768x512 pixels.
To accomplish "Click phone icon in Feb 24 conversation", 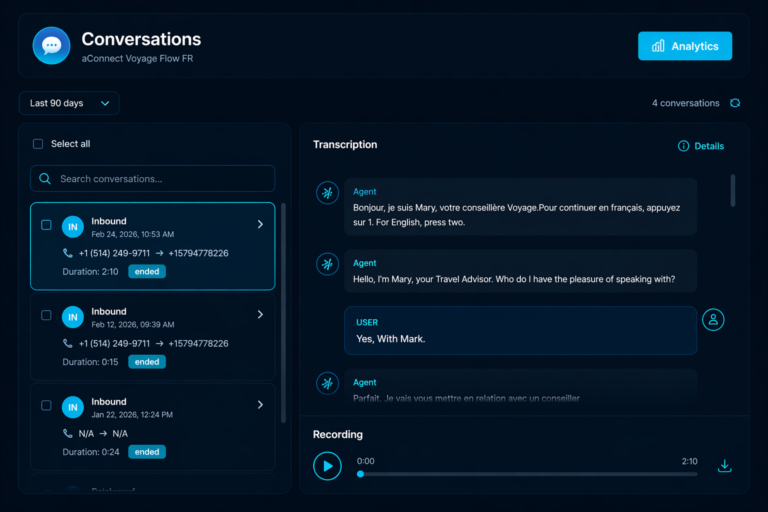I will click(x=68, y=253).
